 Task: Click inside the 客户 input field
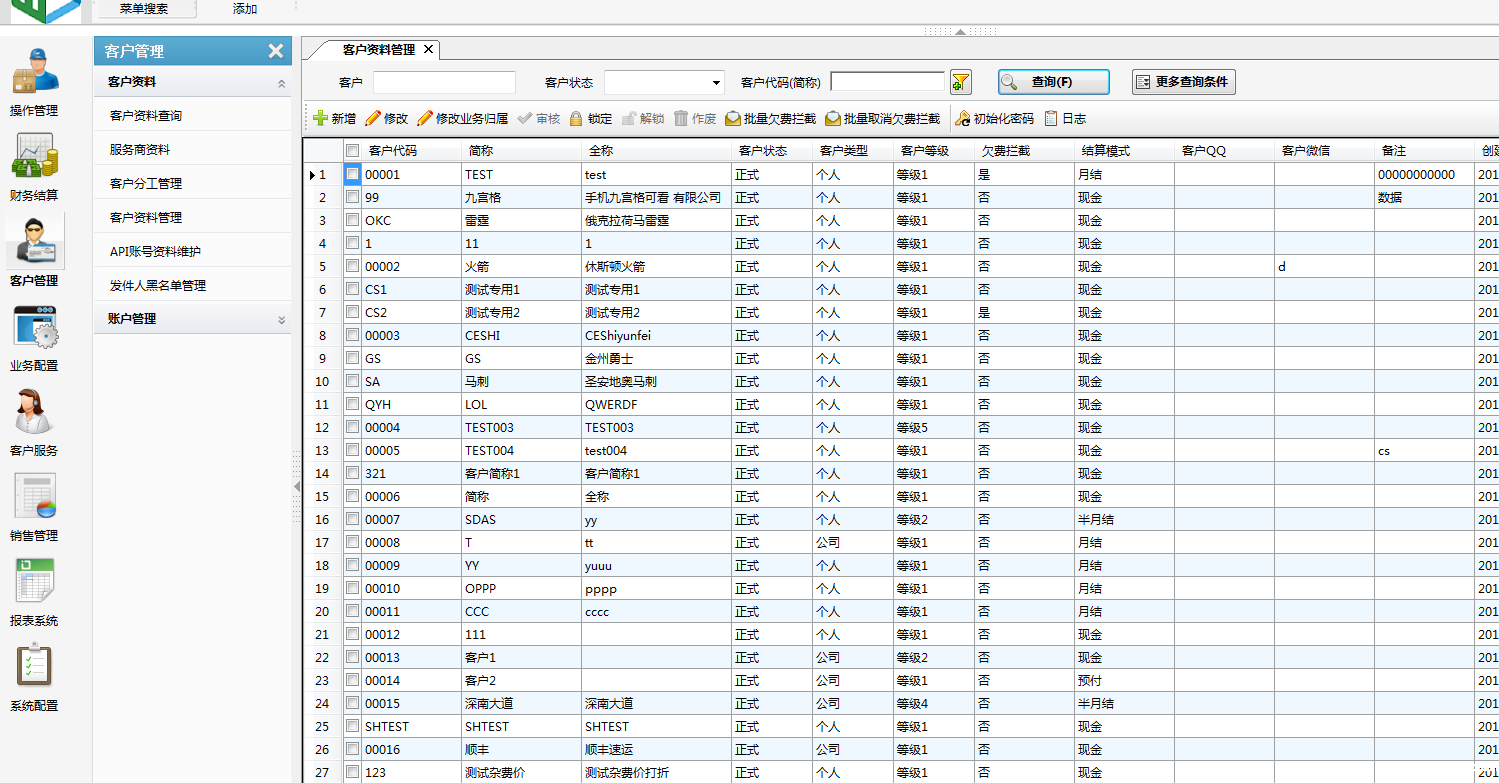444,82
